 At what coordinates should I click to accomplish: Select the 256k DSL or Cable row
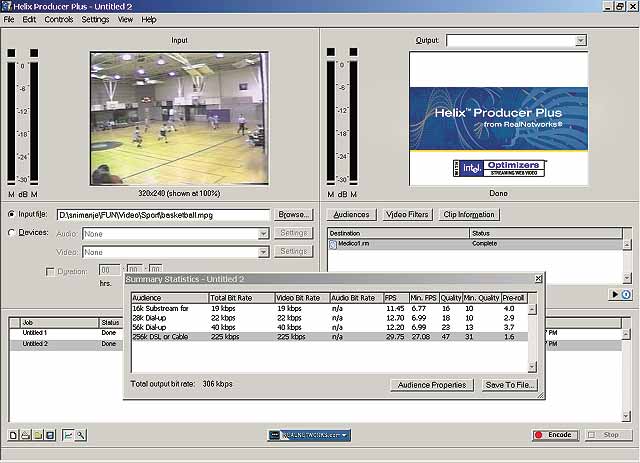tap(329, 337)
